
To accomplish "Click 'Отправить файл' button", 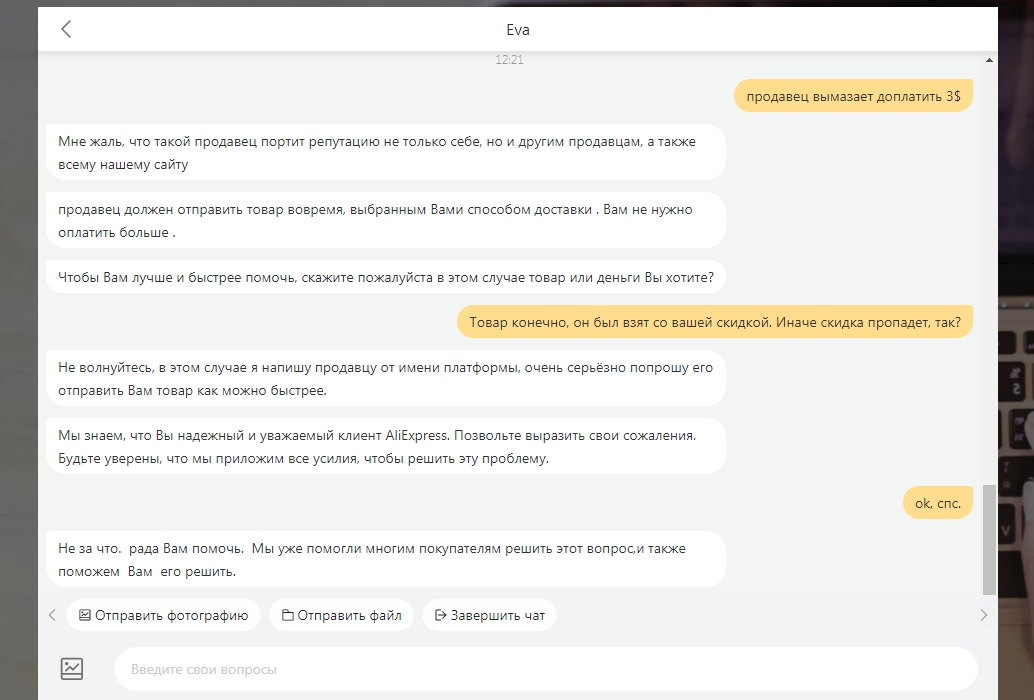I will 342,615.
